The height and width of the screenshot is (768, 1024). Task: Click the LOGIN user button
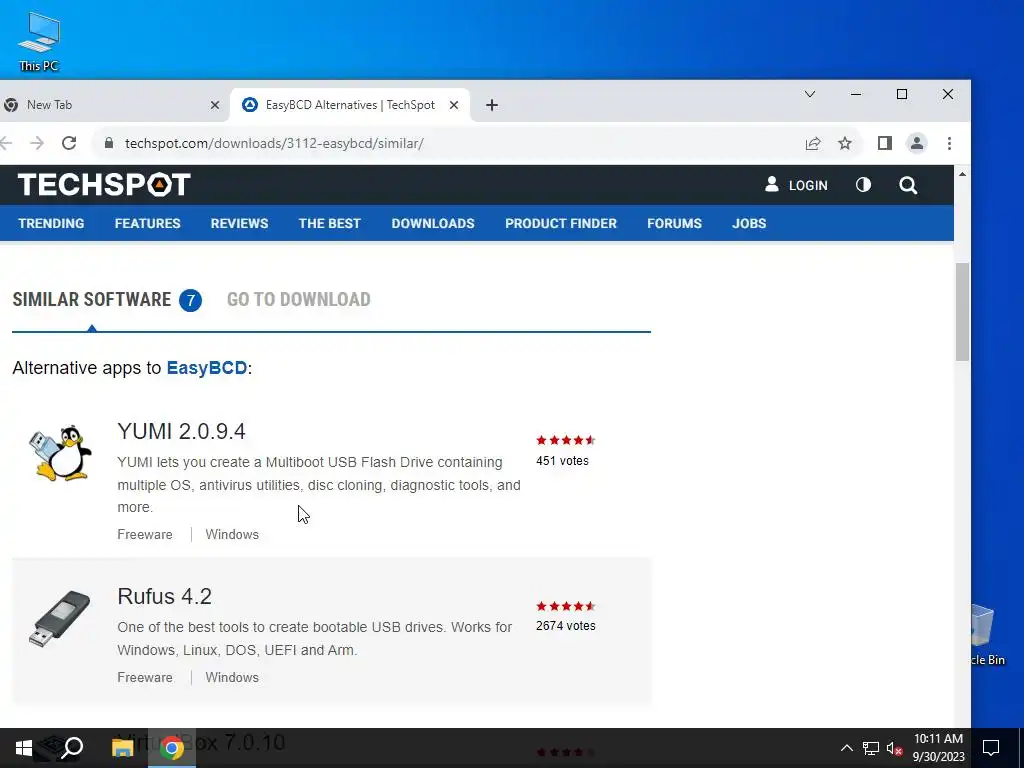pos(796,185)
